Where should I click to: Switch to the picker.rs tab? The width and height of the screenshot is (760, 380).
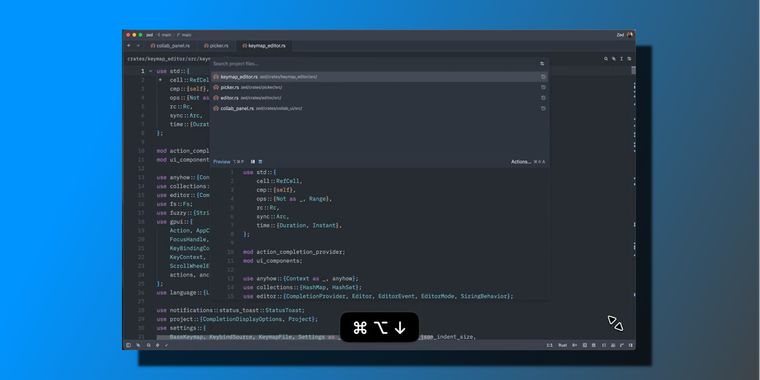point(216,46)
